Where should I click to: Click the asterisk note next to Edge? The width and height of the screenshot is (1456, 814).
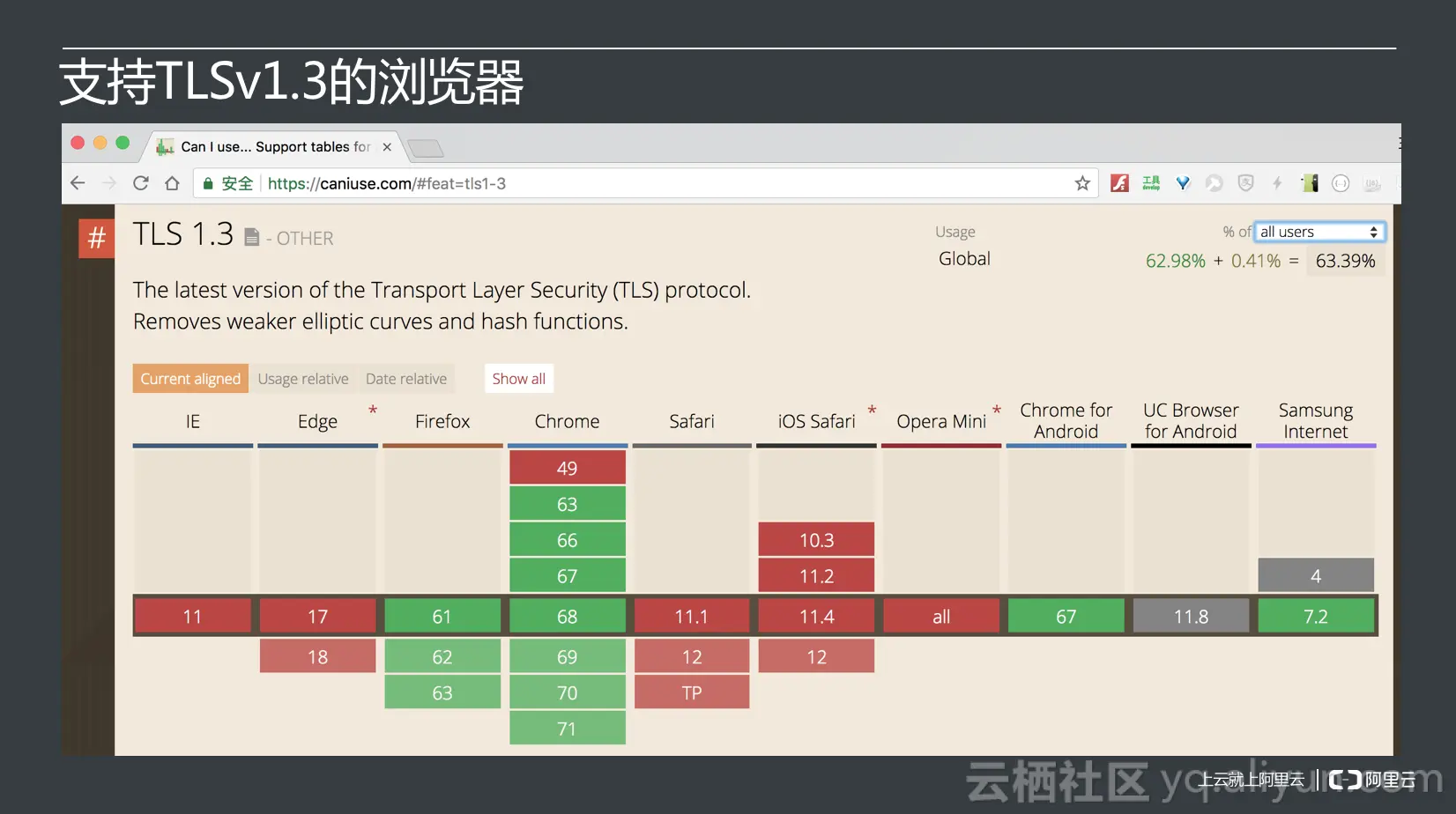[x=373, y=411]
